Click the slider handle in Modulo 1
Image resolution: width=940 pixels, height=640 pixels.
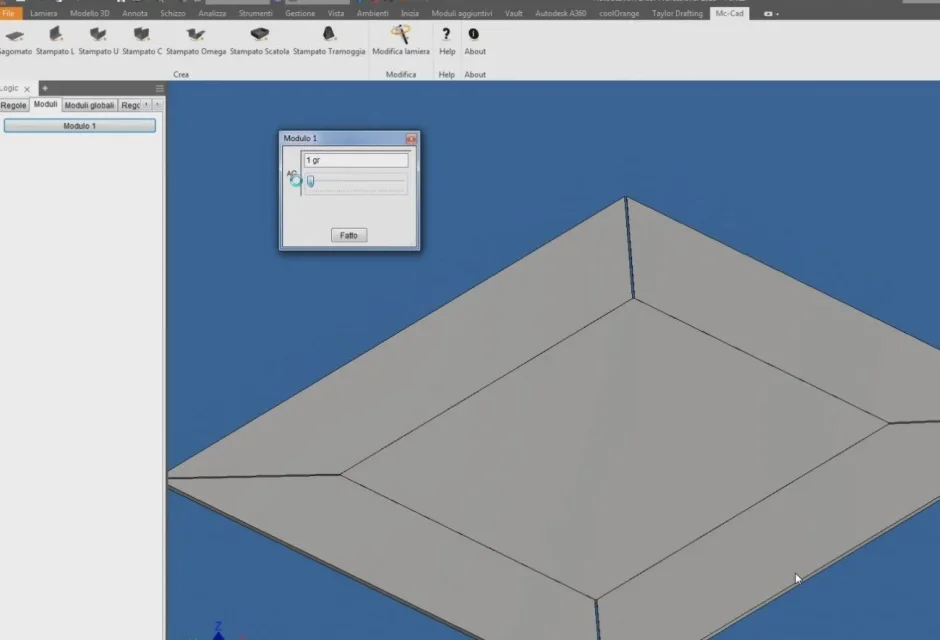click(x=311, y=181)
